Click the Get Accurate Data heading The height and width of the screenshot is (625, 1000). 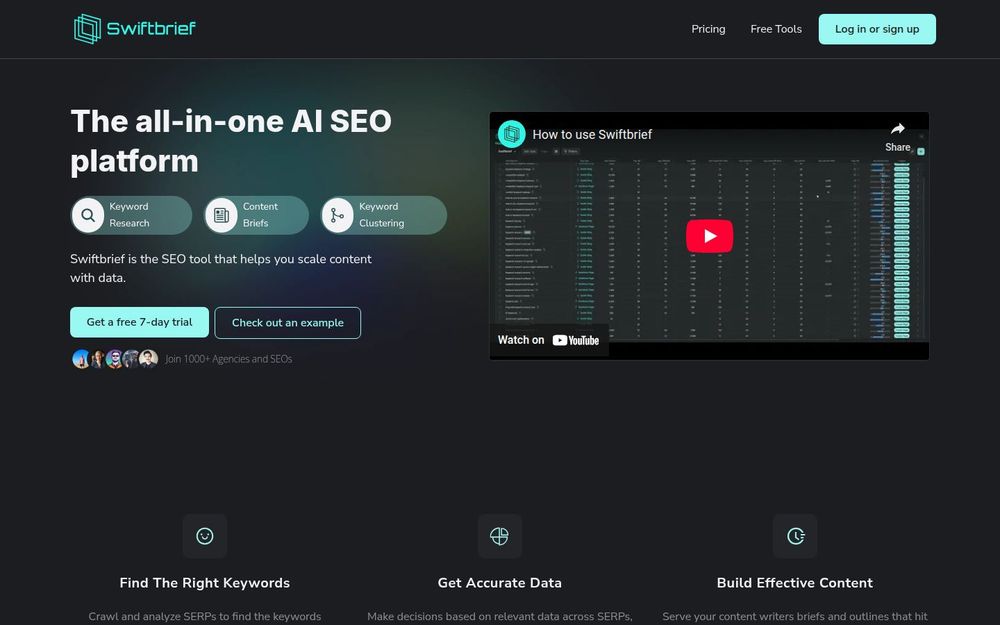pyautogui.click(x=499, y=583)
